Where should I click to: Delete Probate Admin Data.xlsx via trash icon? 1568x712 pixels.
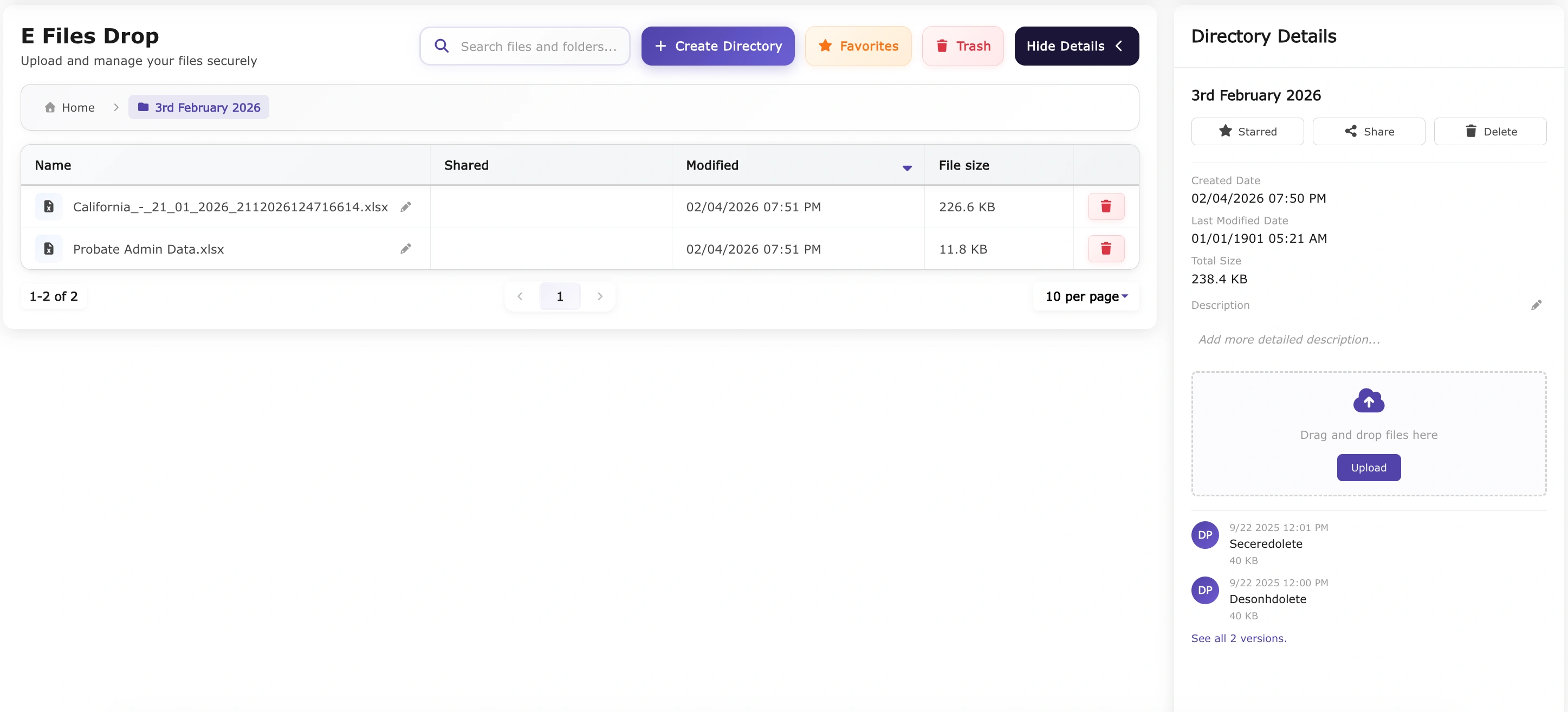point(1105,248)
